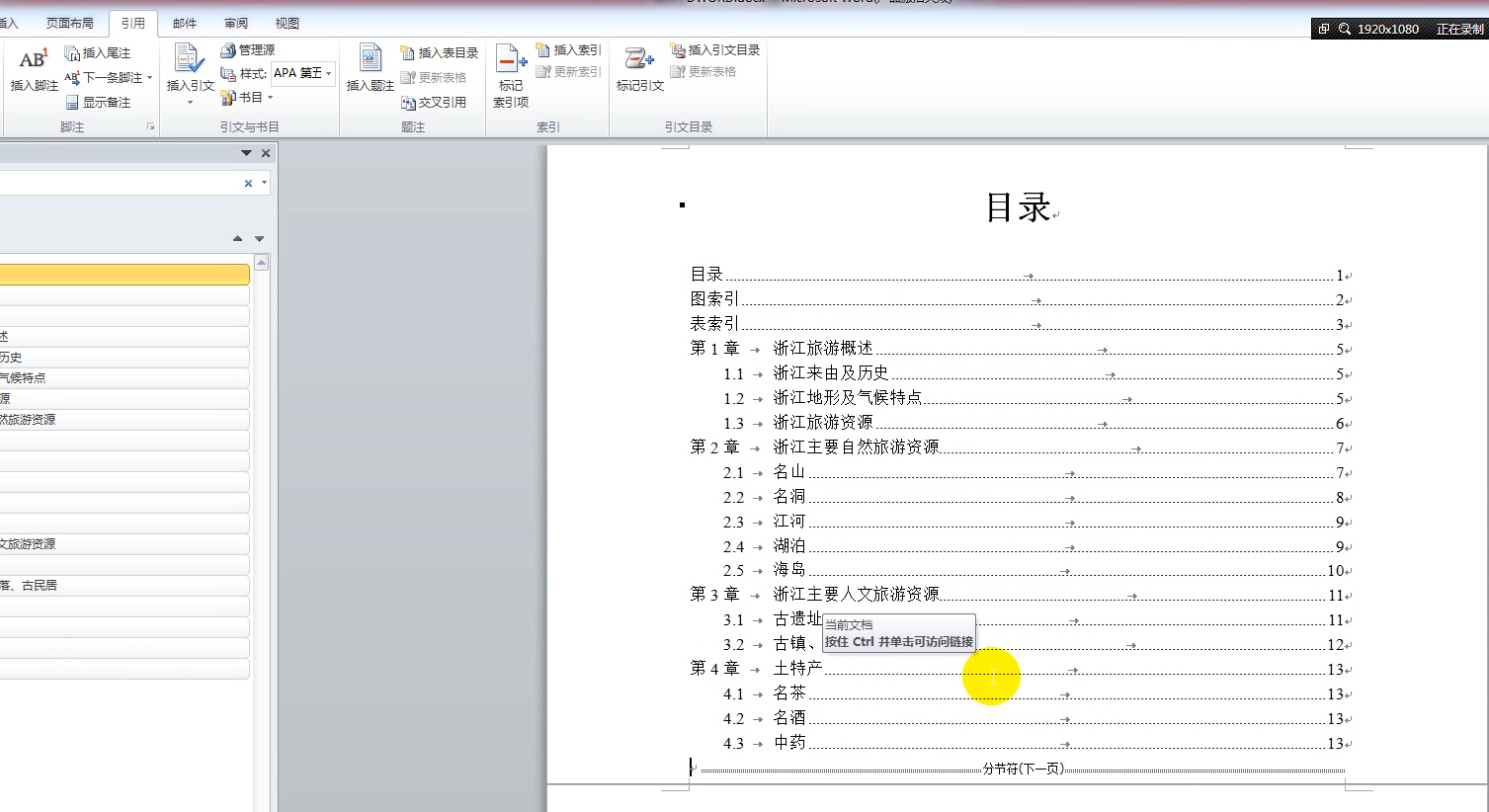The image size is (1489, 812).
Task: Select the References (引用) tab
Action: point(133,23)
